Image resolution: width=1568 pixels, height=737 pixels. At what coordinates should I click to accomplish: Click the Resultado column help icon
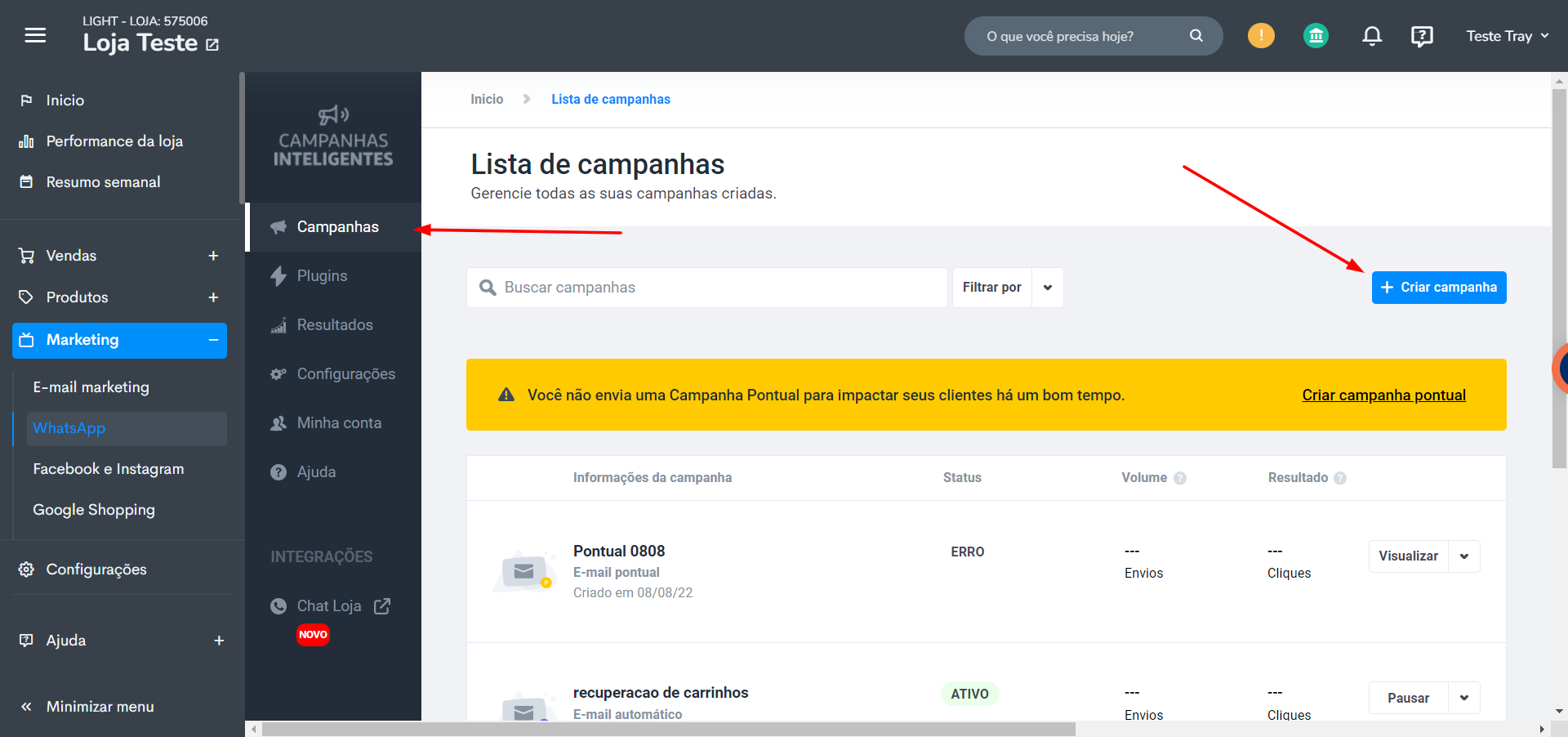click(1340, 478)
